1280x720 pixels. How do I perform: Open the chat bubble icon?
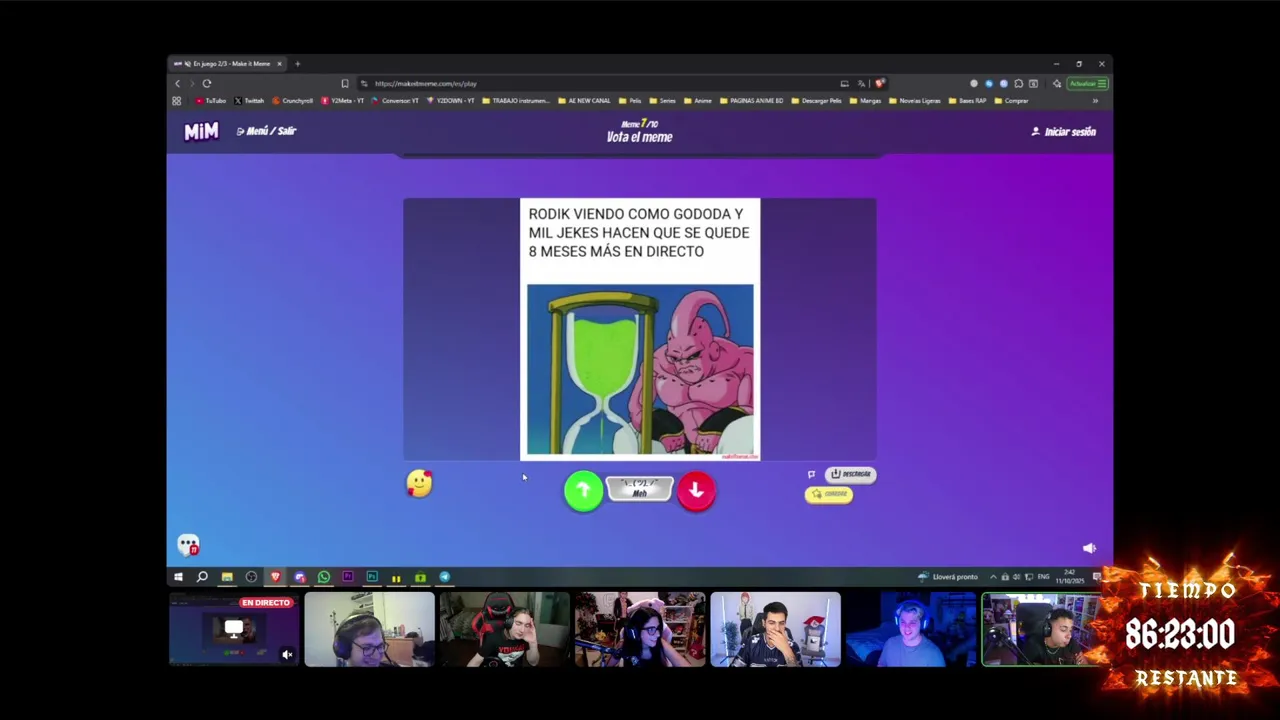point(188,545)
